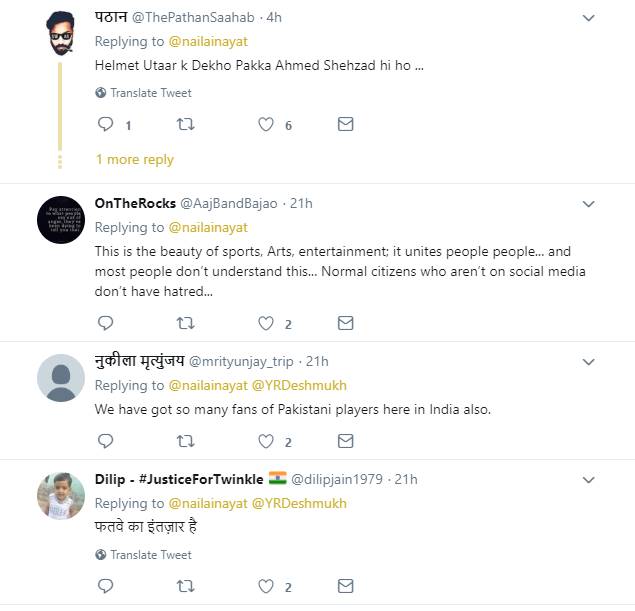635x611 pixels.
Task: Open OnTheRocks profile picture
Action: 60,220
